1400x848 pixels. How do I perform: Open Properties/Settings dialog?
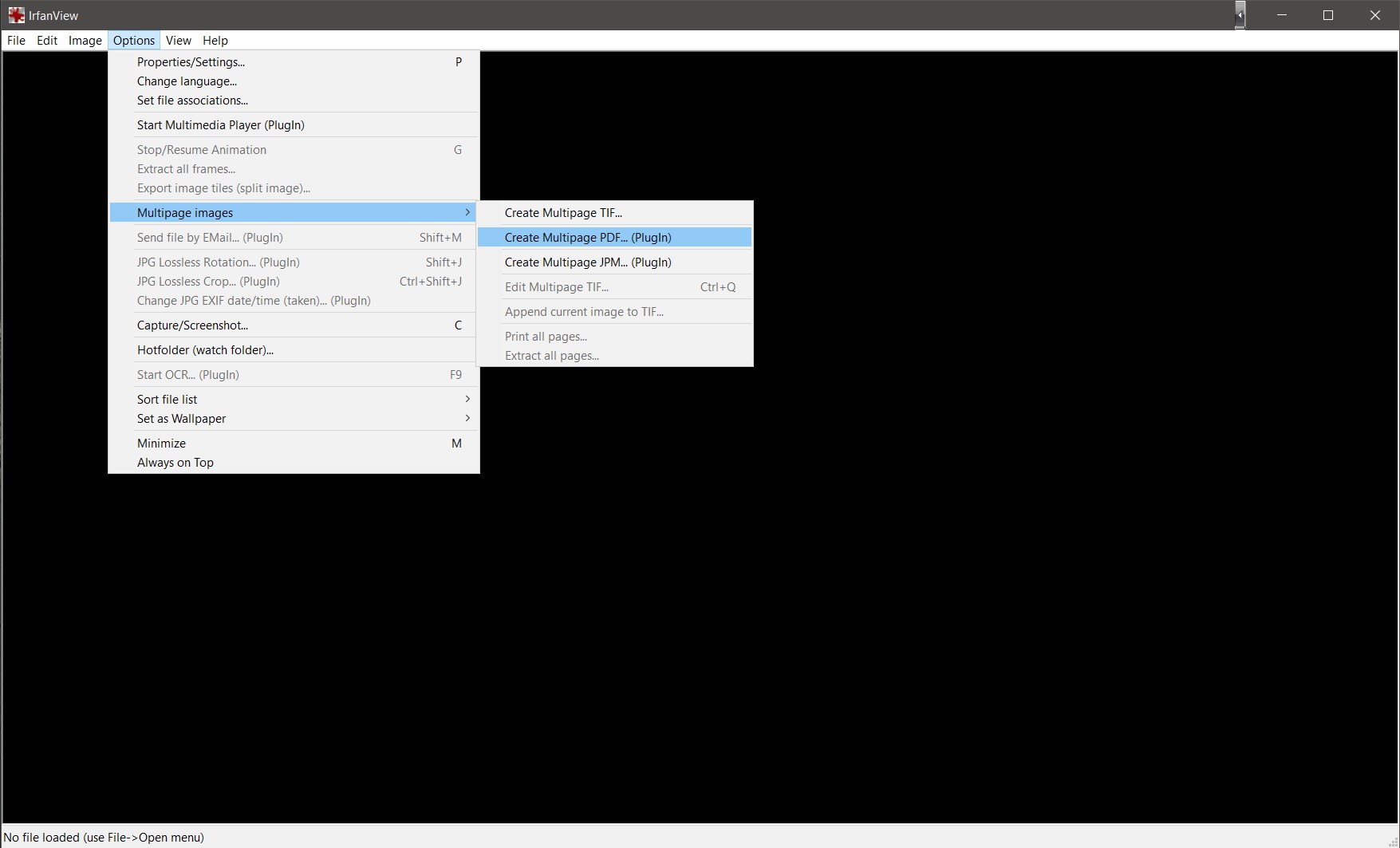point(294,62)
